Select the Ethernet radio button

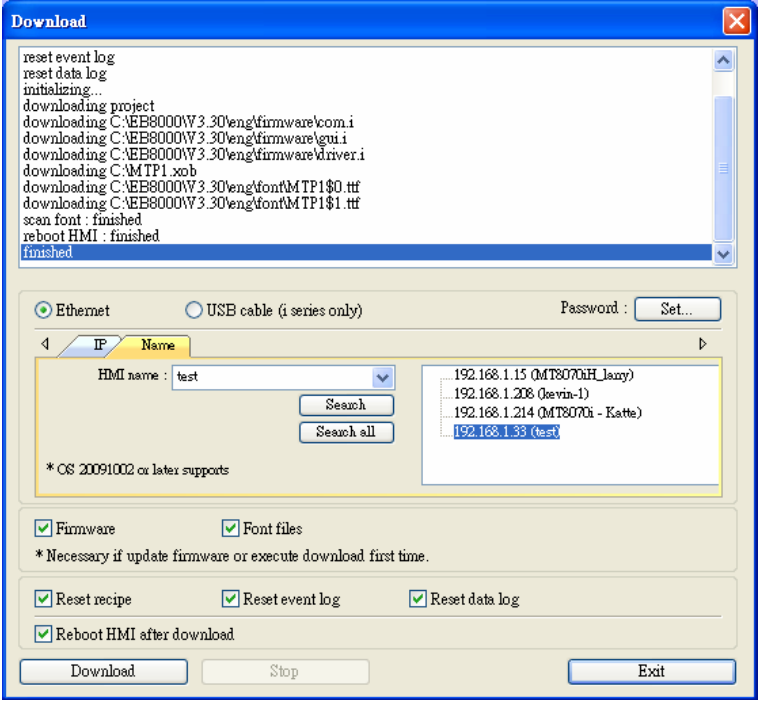(x=43, y=310)
